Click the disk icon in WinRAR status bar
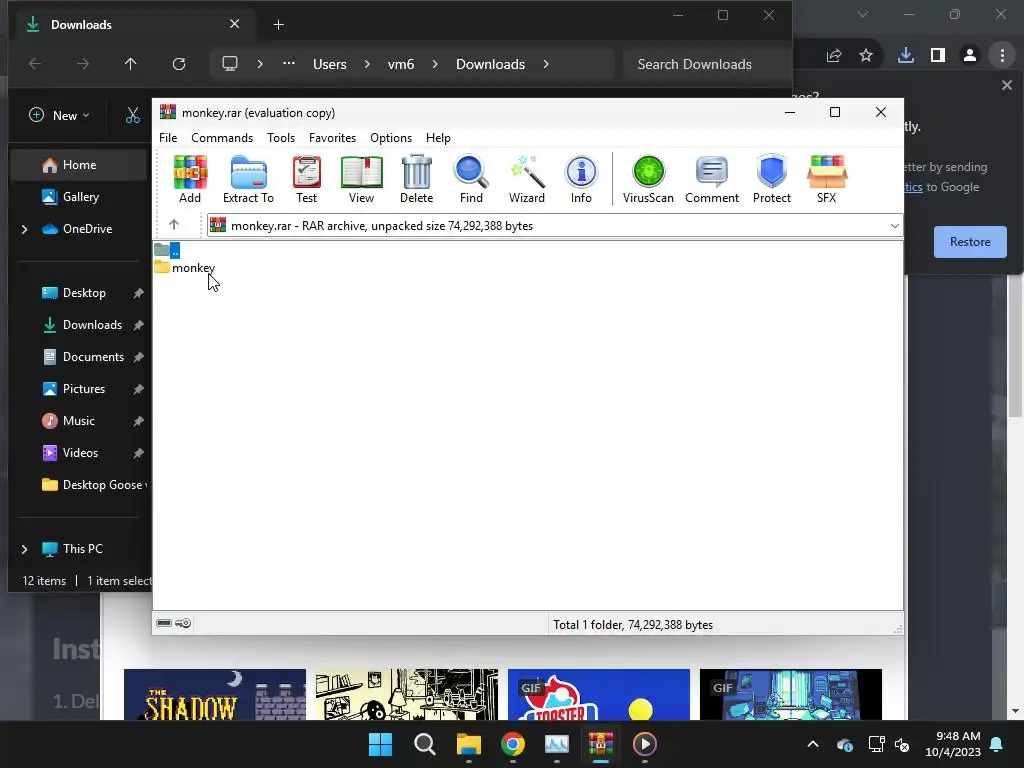 164,623
